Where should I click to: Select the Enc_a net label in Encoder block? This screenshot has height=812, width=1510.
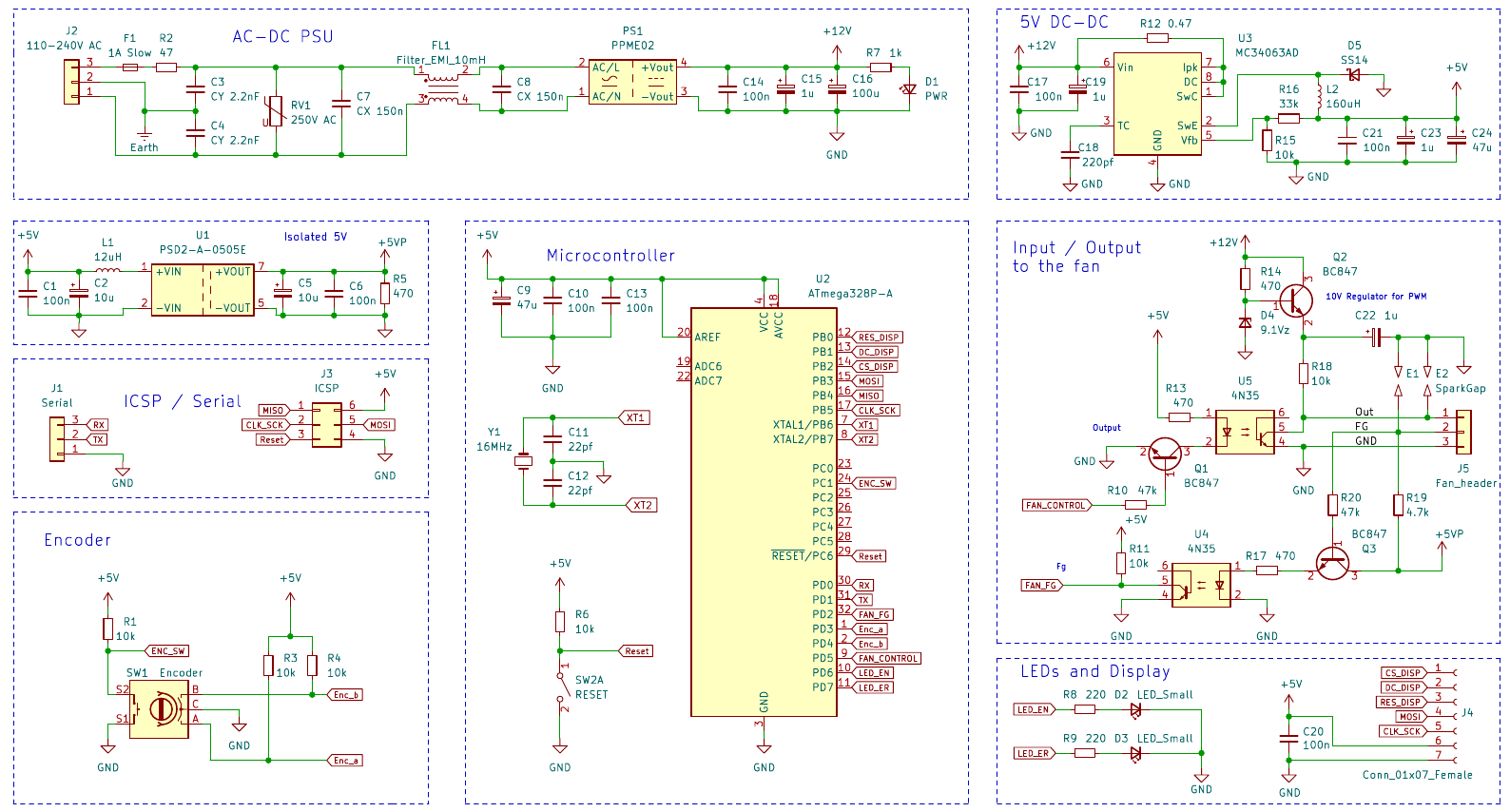coord(344,761)
